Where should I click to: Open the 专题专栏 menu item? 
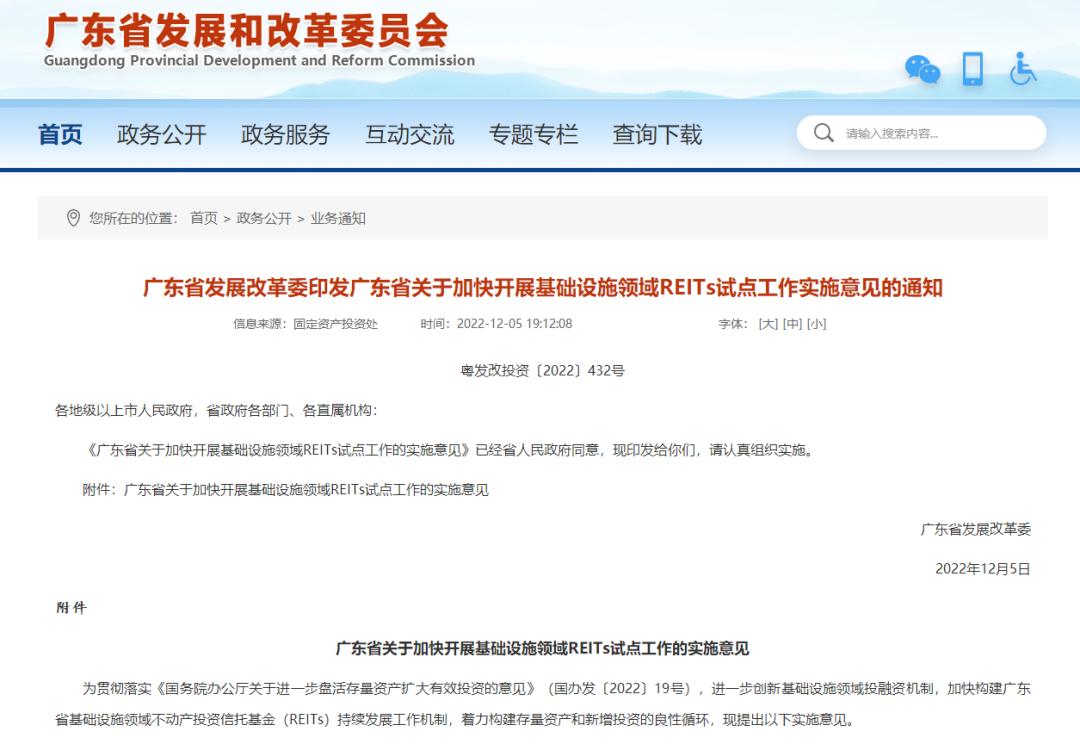click(534, 134)
